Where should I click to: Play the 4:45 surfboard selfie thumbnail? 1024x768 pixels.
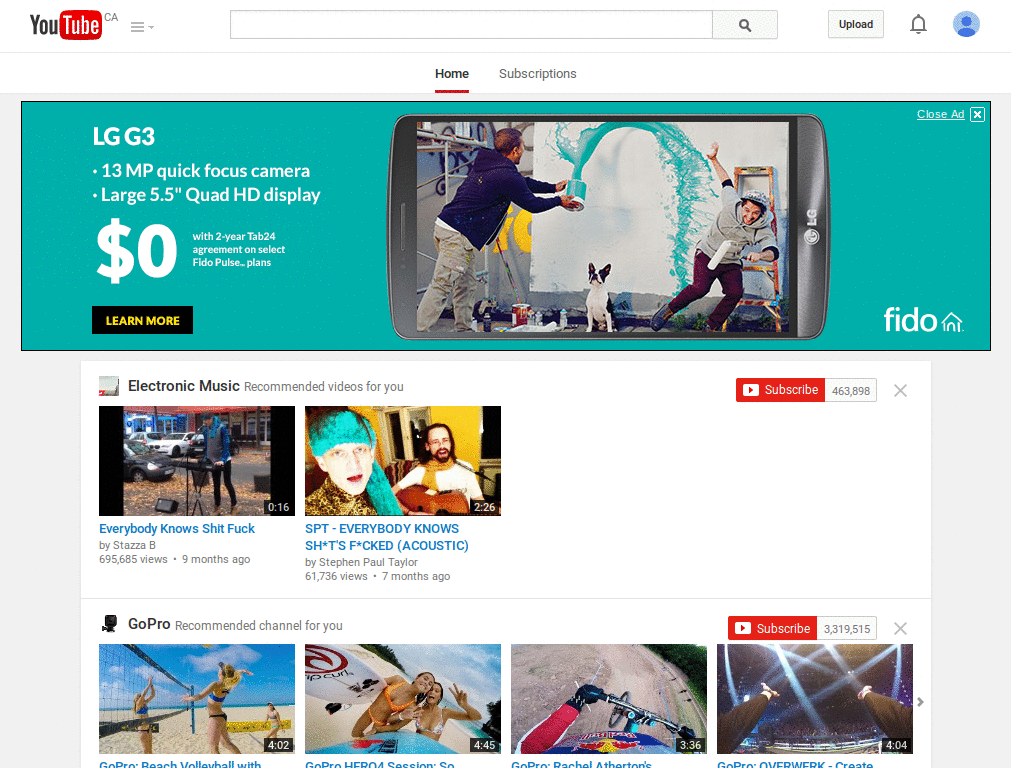403,699
